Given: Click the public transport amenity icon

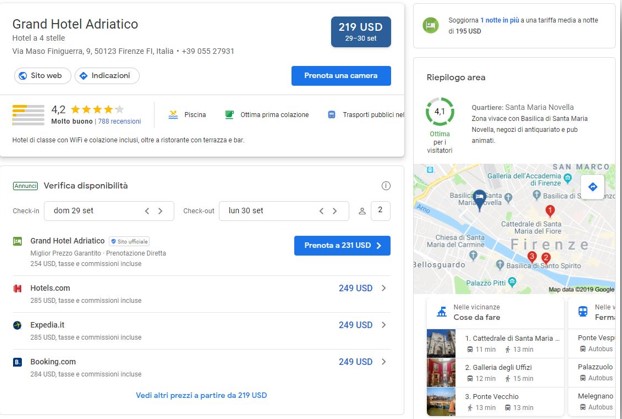Looking at the screenshot, I should tap(332, 115).
